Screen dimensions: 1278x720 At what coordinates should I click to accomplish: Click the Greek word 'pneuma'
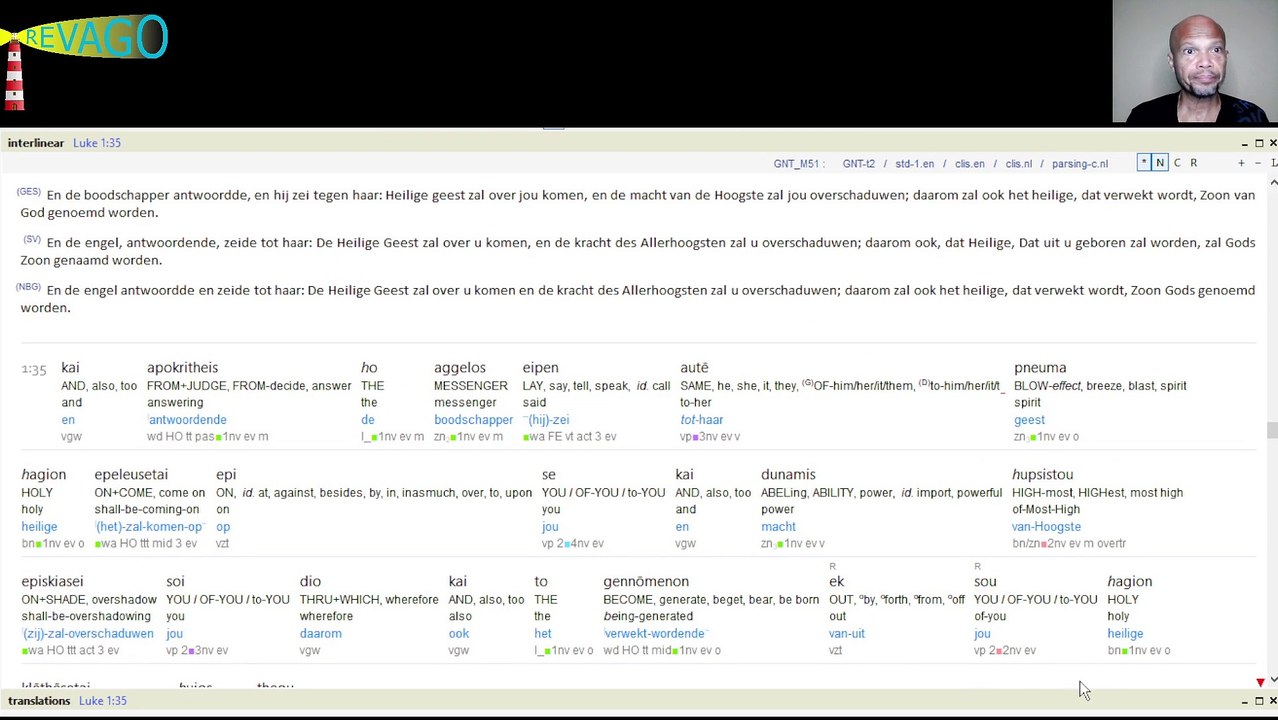(1040, 368)
